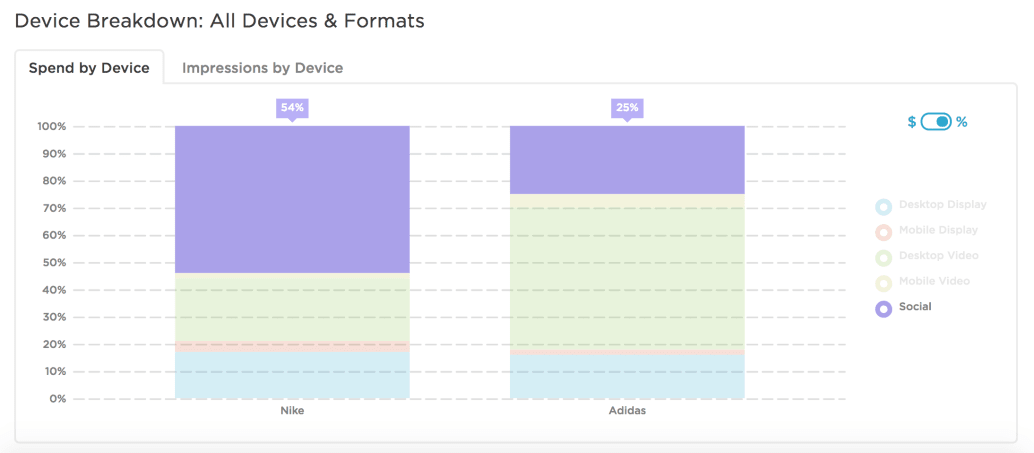Toggle Mobile Display legend circle
Image resolution: width=1034 pixels, height=453 pixels.
[x=883, y=232]
